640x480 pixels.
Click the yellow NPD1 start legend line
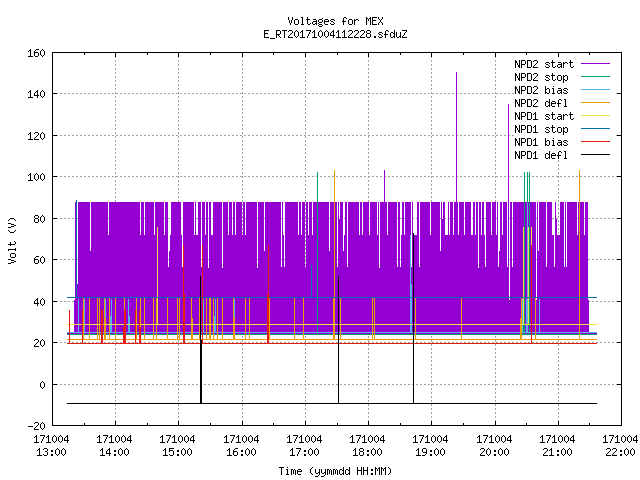coord(596,116)
